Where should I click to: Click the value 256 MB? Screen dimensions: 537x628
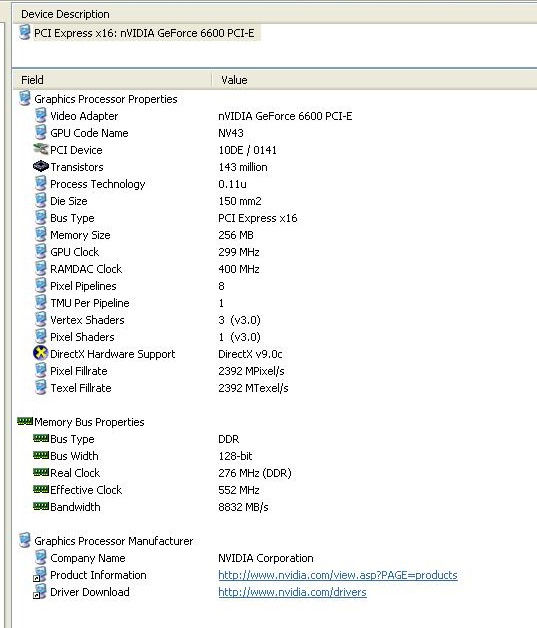pos(236,235)
